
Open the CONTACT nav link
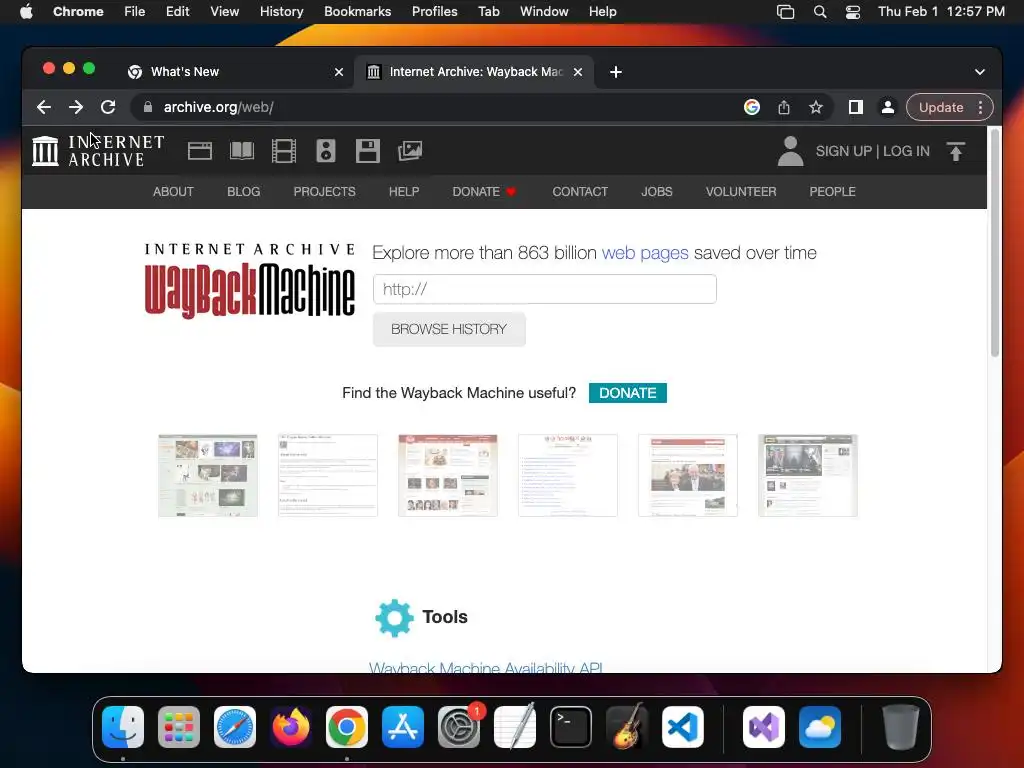(580, 191)
